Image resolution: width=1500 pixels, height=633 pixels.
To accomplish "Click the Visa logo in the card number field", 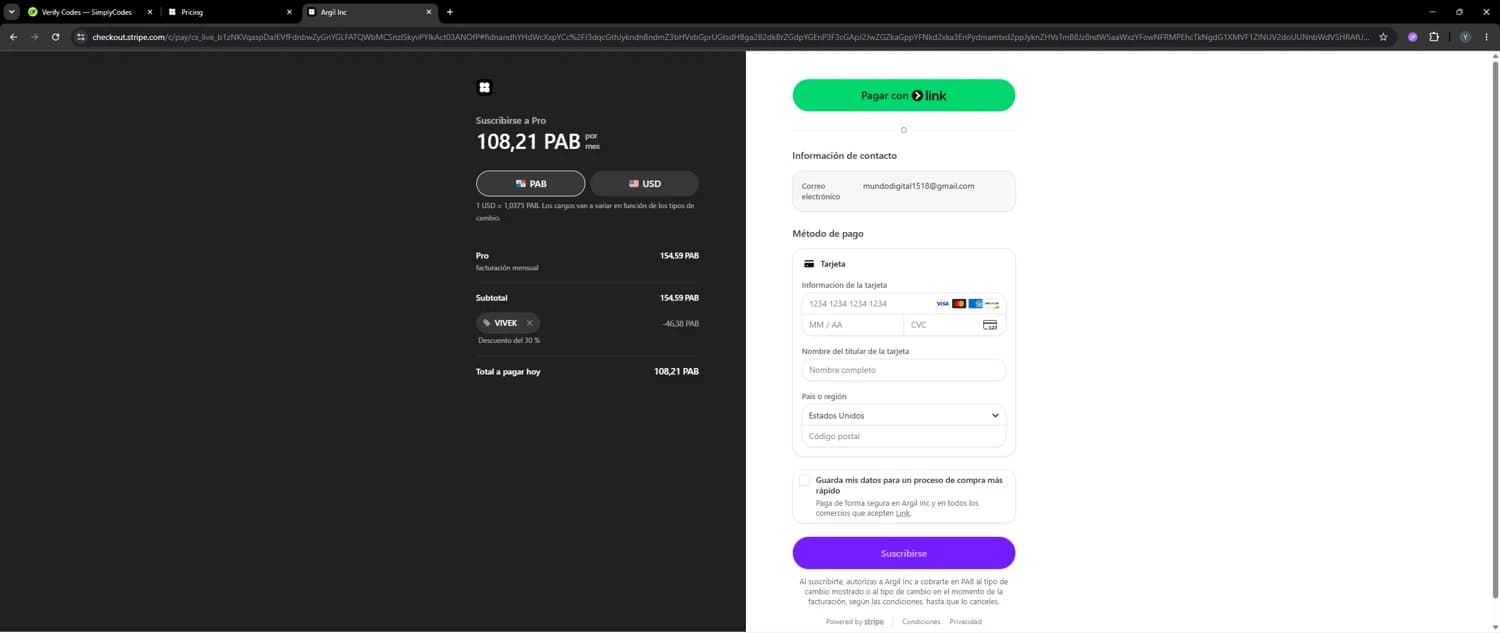I will click(x=942, y=303).
